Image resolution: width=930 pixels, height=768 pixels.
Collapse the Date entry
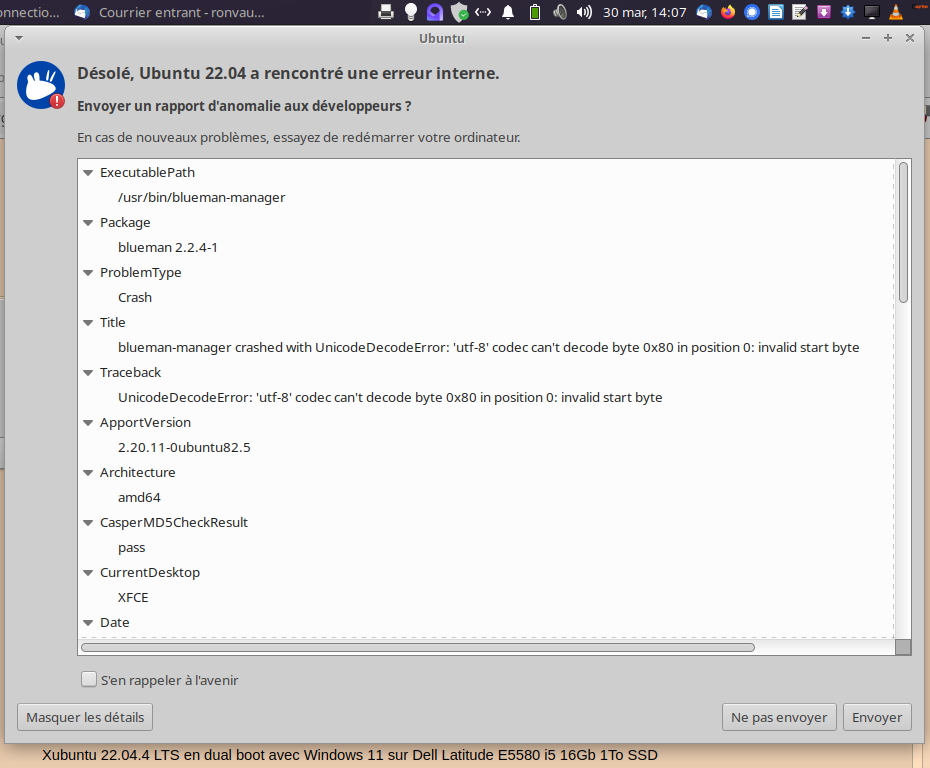pyautogui.click(x=88, y=623)
